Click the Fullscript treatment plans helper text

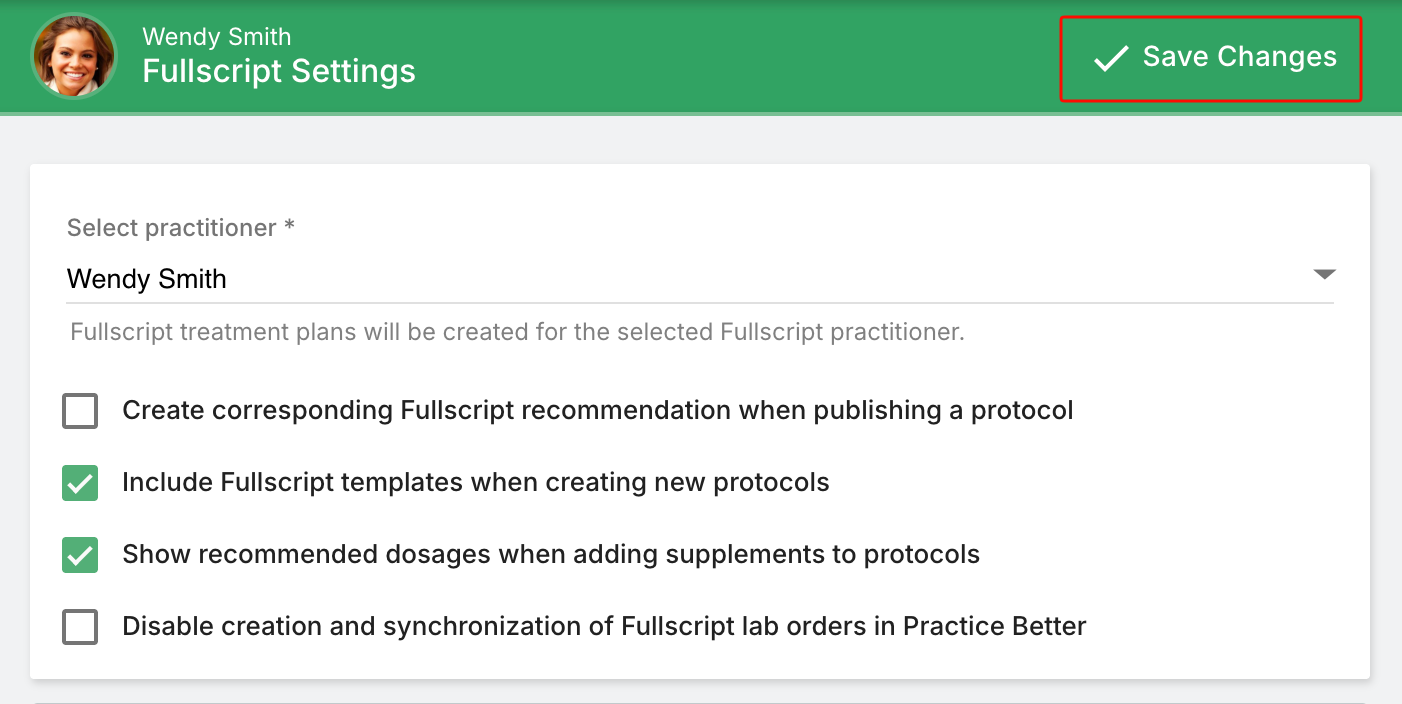click(517, 332)
